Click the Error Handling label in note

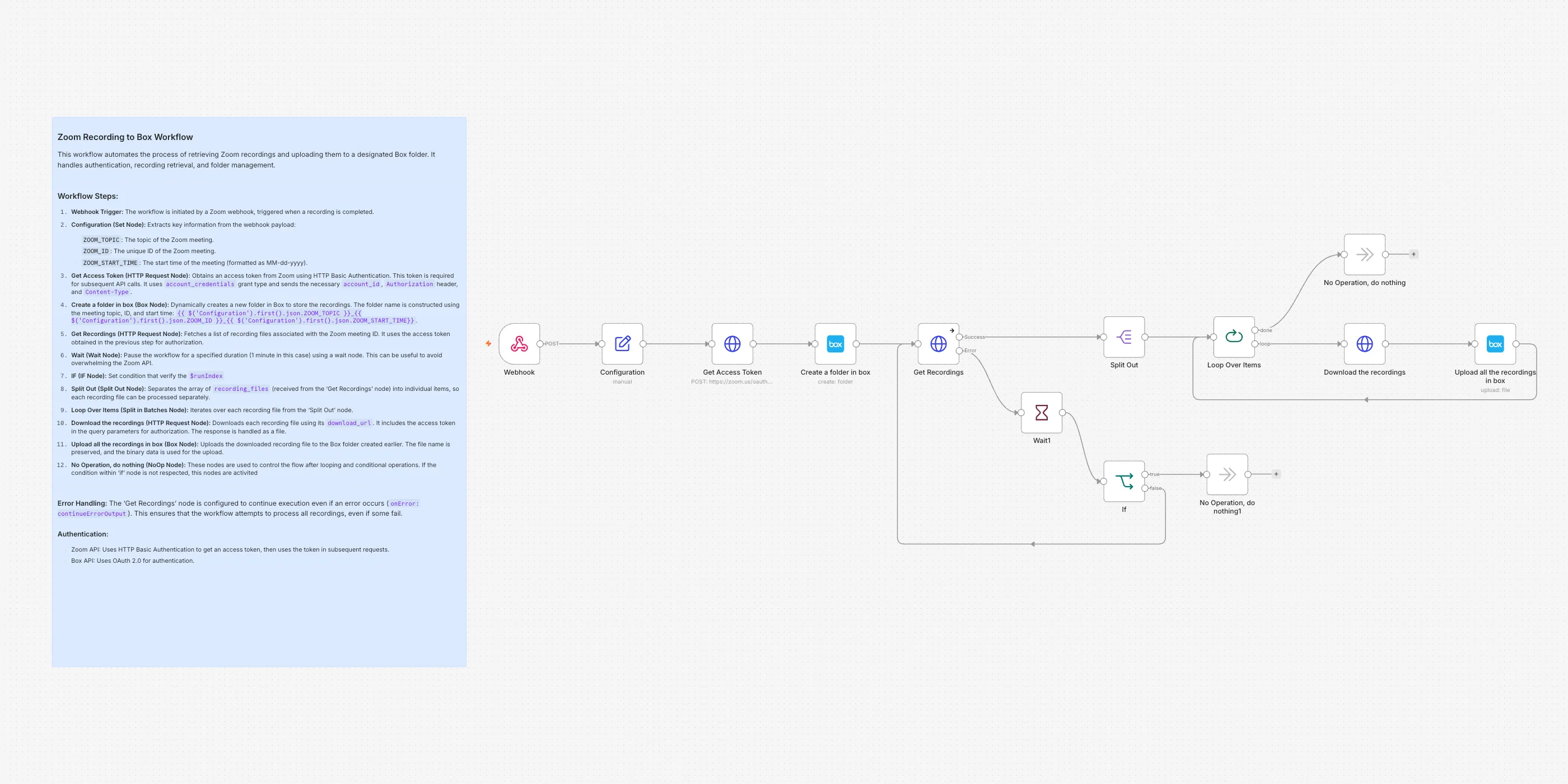coord(82,503)
